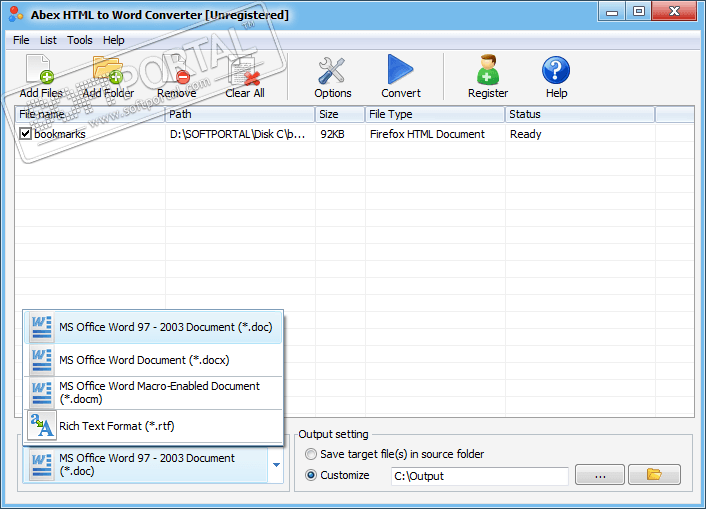
Task: Open output folder with the folder icon button
Action: click(654, 475)
